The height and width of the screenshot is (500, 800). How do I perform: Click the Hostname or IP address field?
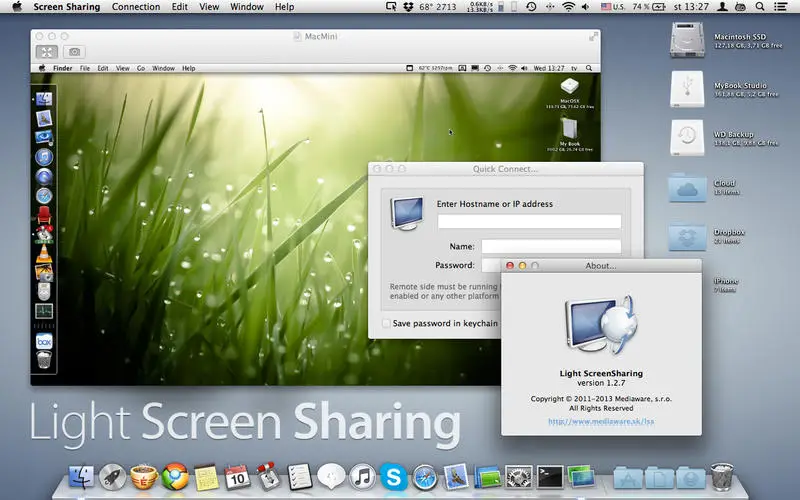[528, 222]
